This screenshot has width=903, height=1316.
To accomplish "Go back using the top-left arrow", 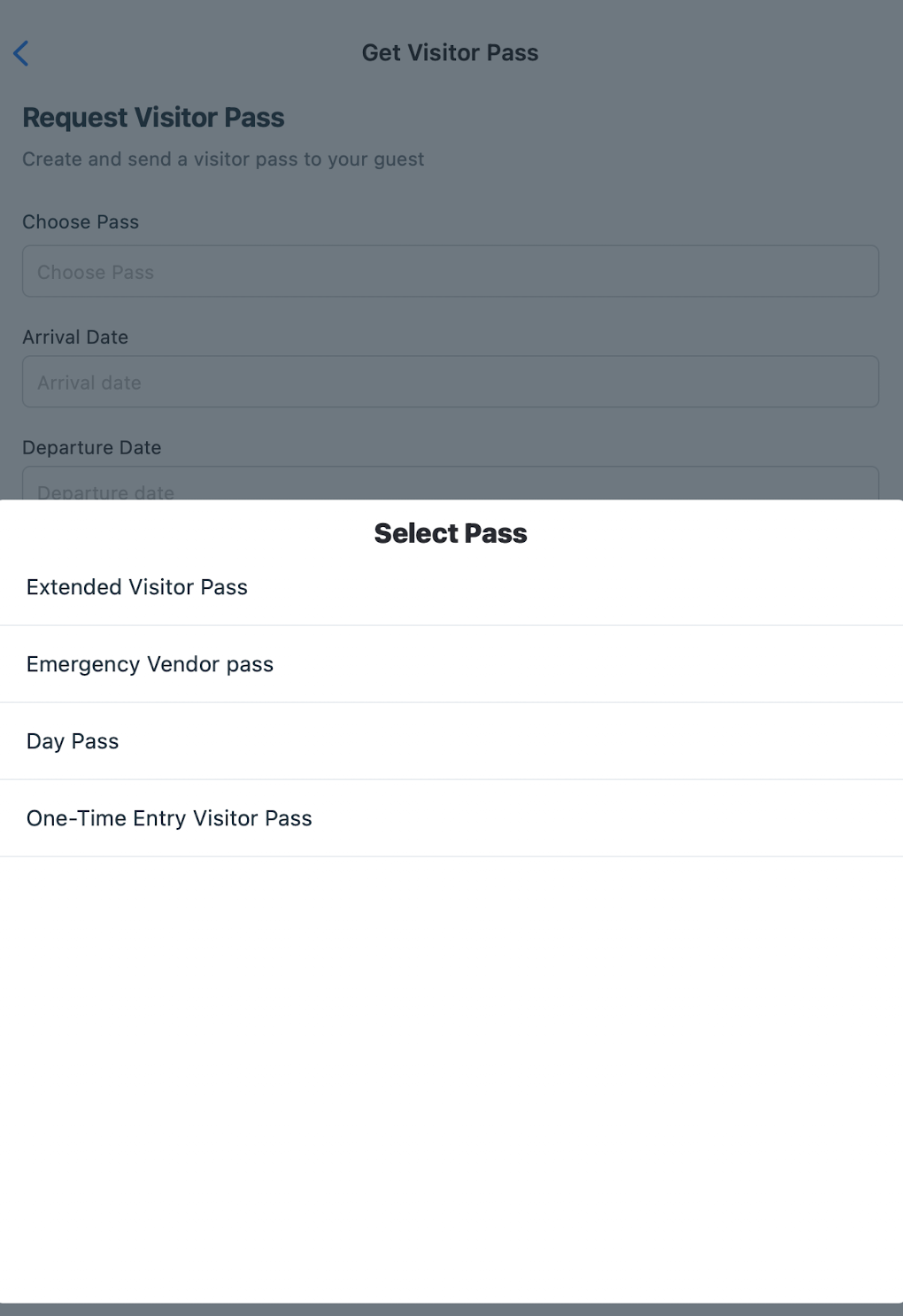I will click(x=21, y=53).
